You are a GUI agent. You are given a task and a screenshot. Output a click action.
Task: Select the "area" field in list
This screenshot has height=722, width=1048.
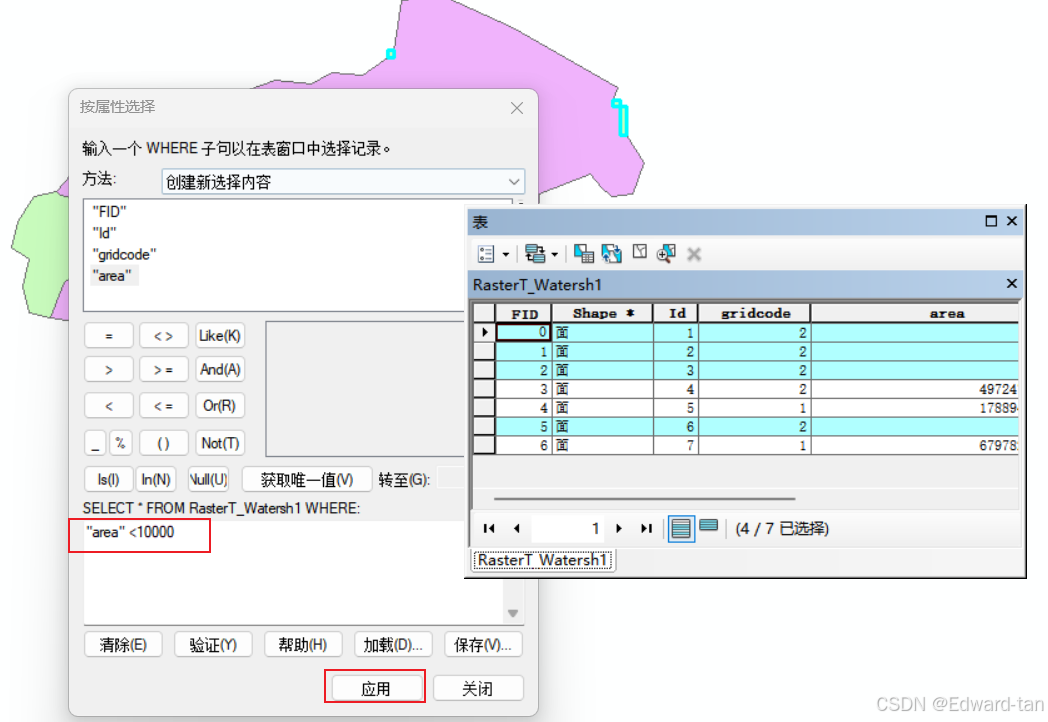point(112,276)
